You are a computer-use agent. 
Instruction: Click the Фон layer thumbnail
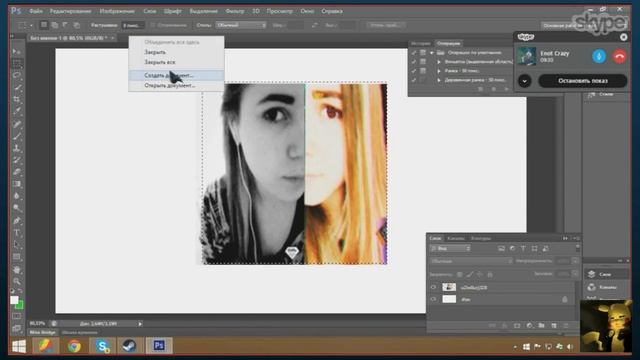(449, 299)
